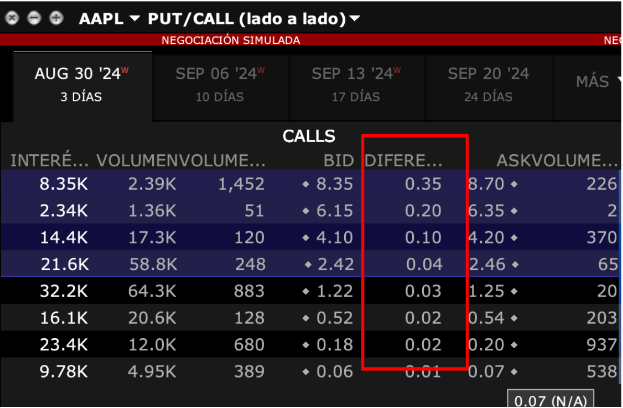Switch to the SEP 13 '24 expiration tab
Screen dimensions: 623x408
[x=355, y=84]
